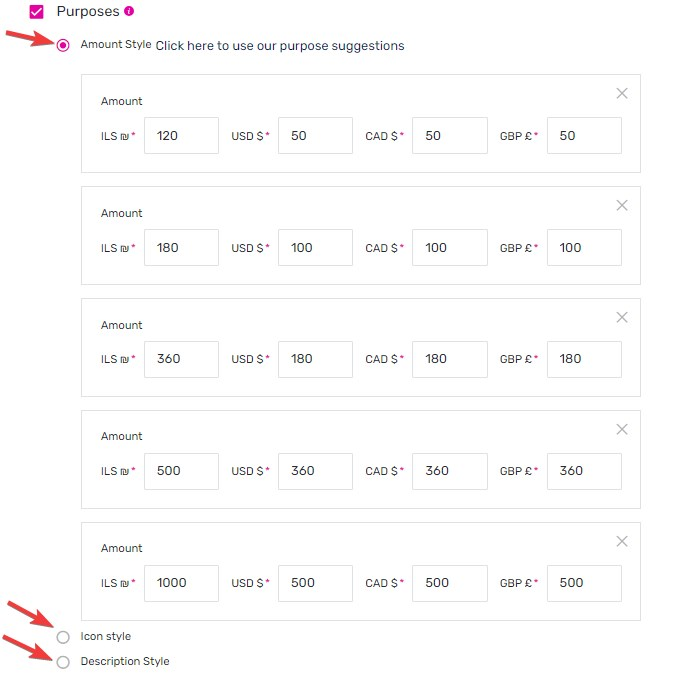Remove the 180 ILS amount row
The width and height of the screenshot is (677, 687).
(x=621, y=205)
